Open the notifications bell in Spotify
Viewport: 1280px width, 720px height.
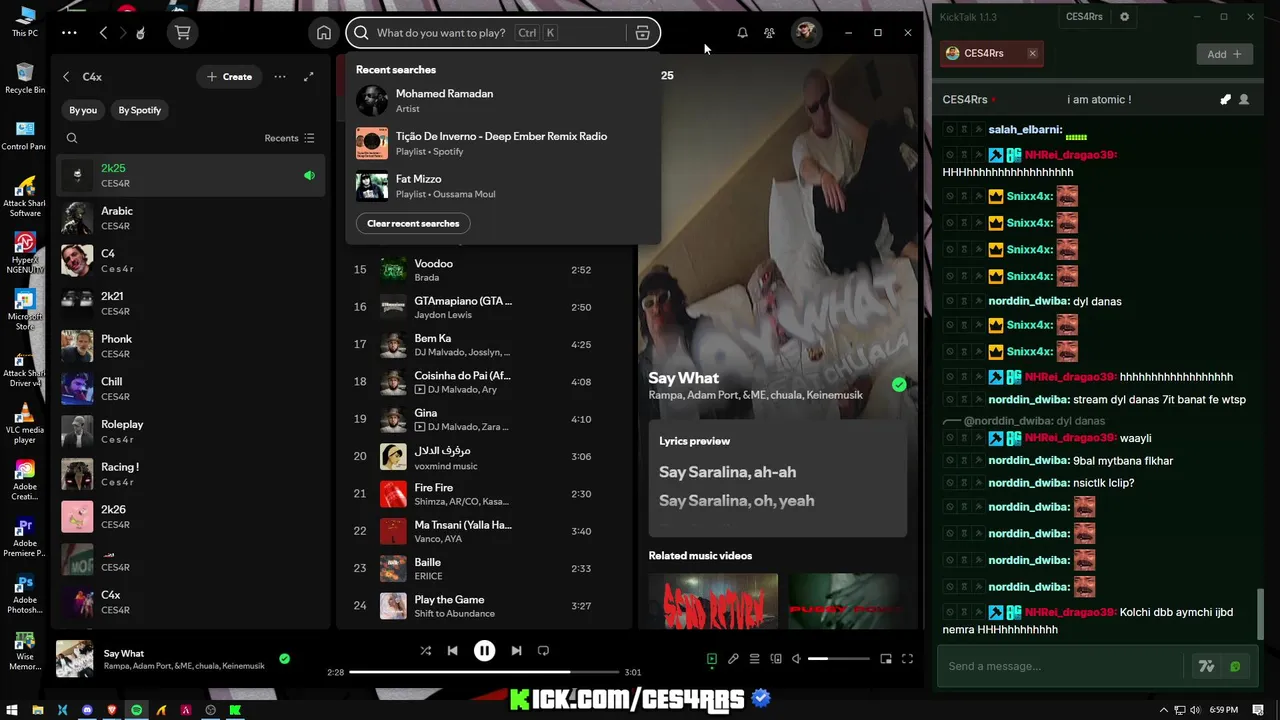pos(742,33)
